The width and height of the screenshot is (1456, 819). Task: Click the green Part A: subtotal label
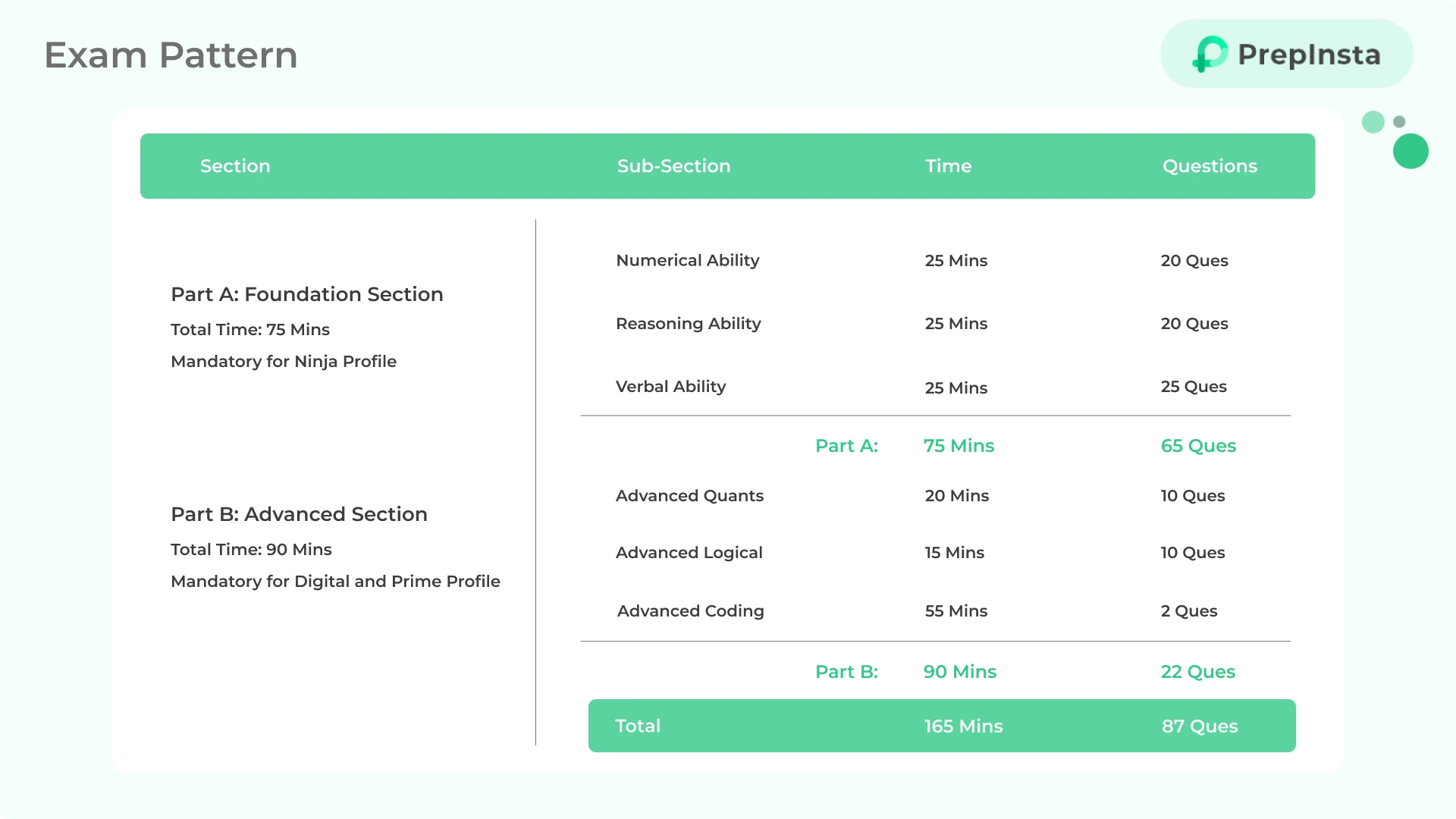point(846,446)
